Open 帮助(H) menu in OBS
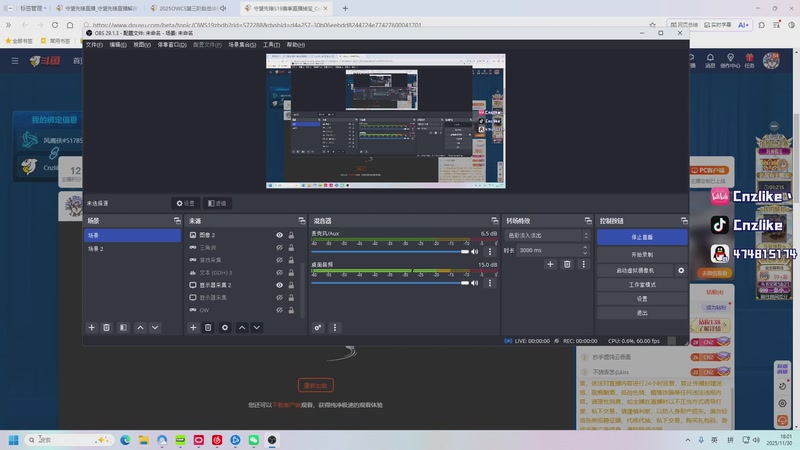The height and width of the screenshot is (450, 800). click(x=295, y=45)
